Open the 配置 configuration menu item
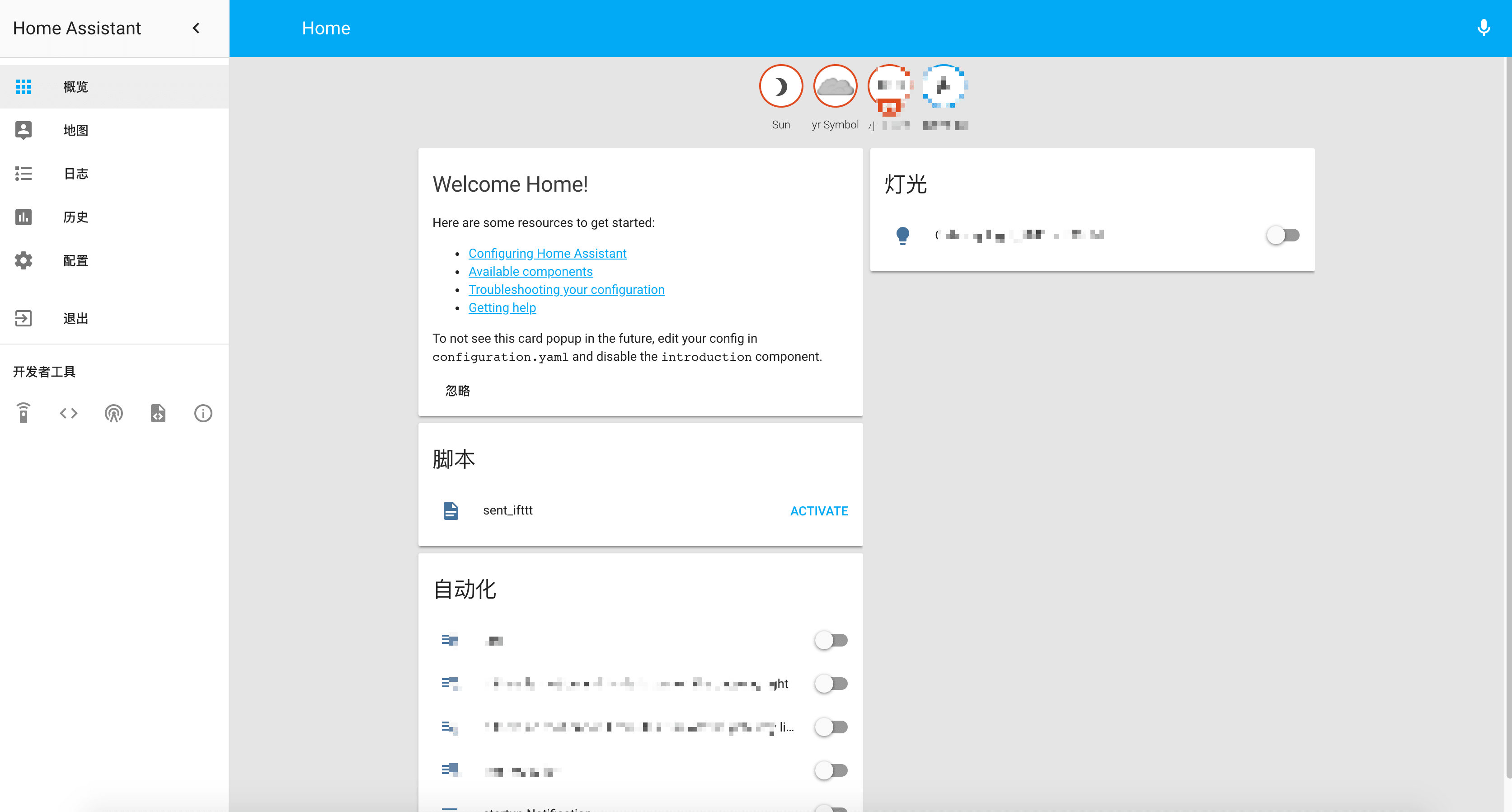The height and width of the screenshot is (812, 1512). point(76,260)
